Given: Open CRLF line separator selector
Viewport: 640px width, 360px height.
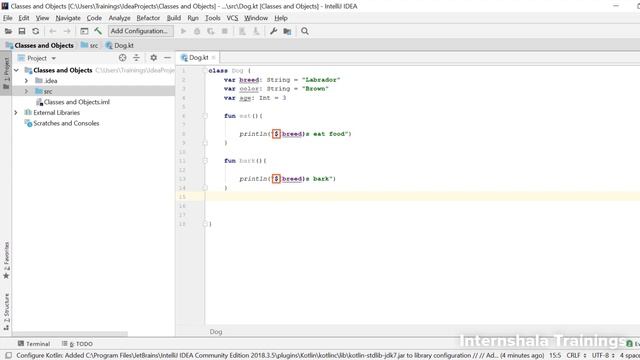Looking at the screenshot, I should [x=576, y=356].
